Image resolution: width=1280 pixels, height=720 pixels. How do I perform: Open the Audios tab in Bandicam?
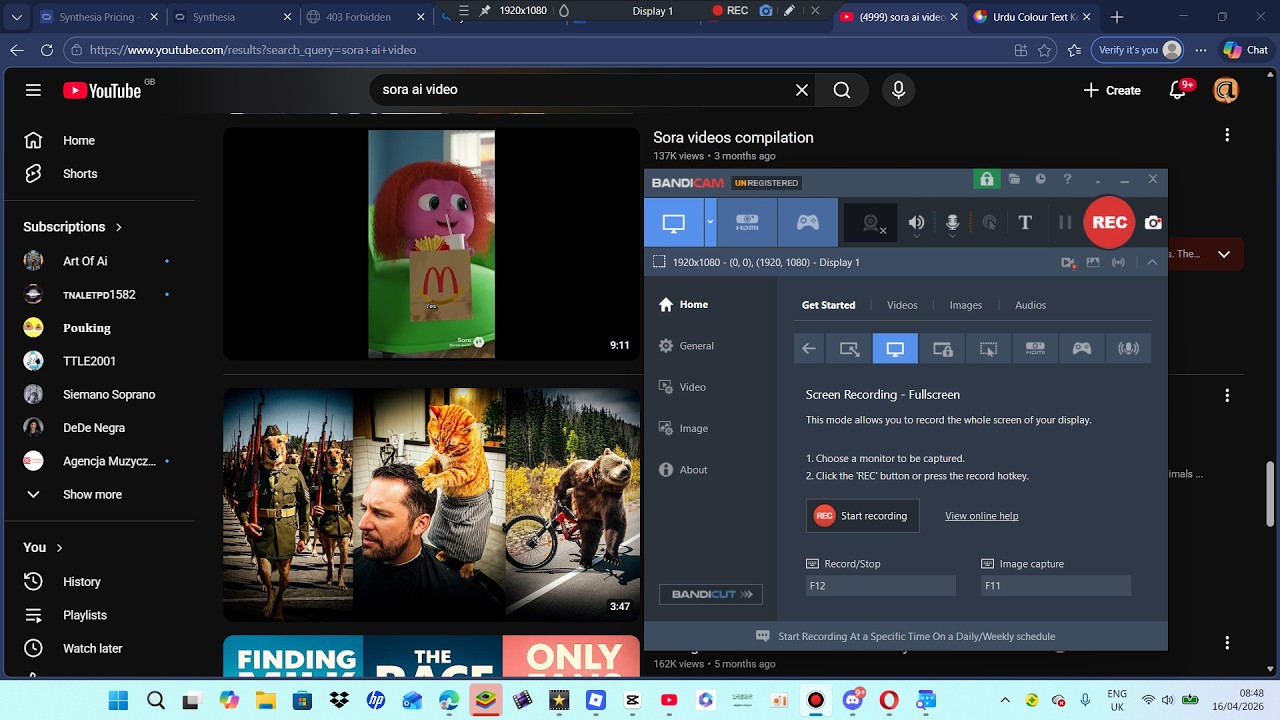1030,305
